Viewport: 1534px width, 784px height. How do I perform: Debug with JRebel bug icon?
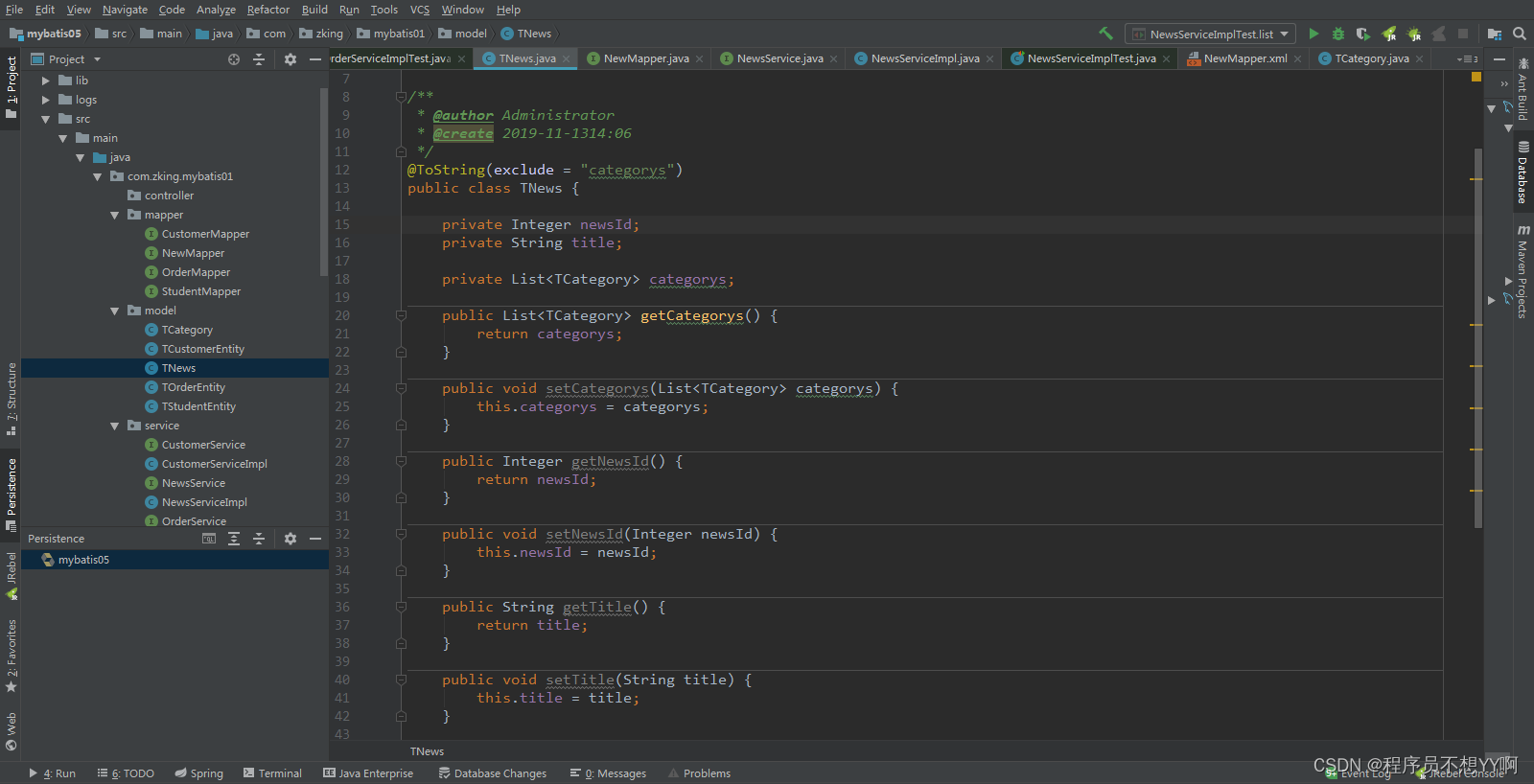coord(1413,34)
